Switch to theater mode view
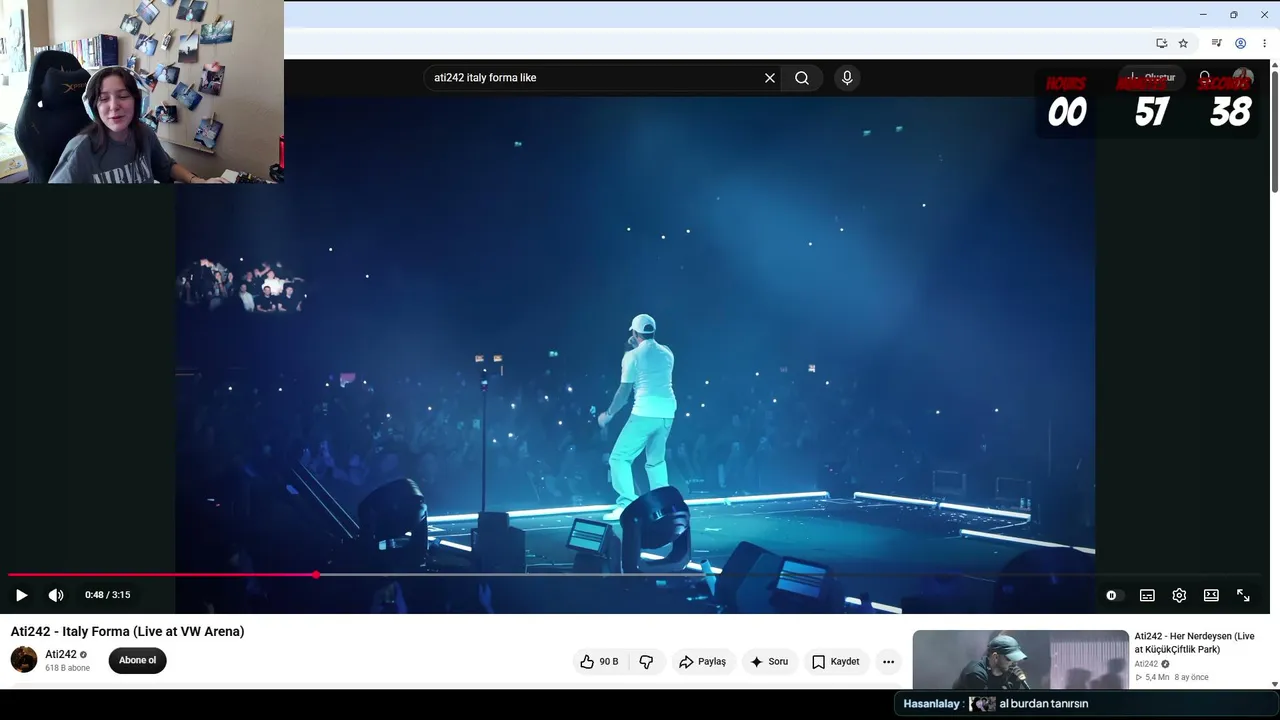 tap(1211, 595)
